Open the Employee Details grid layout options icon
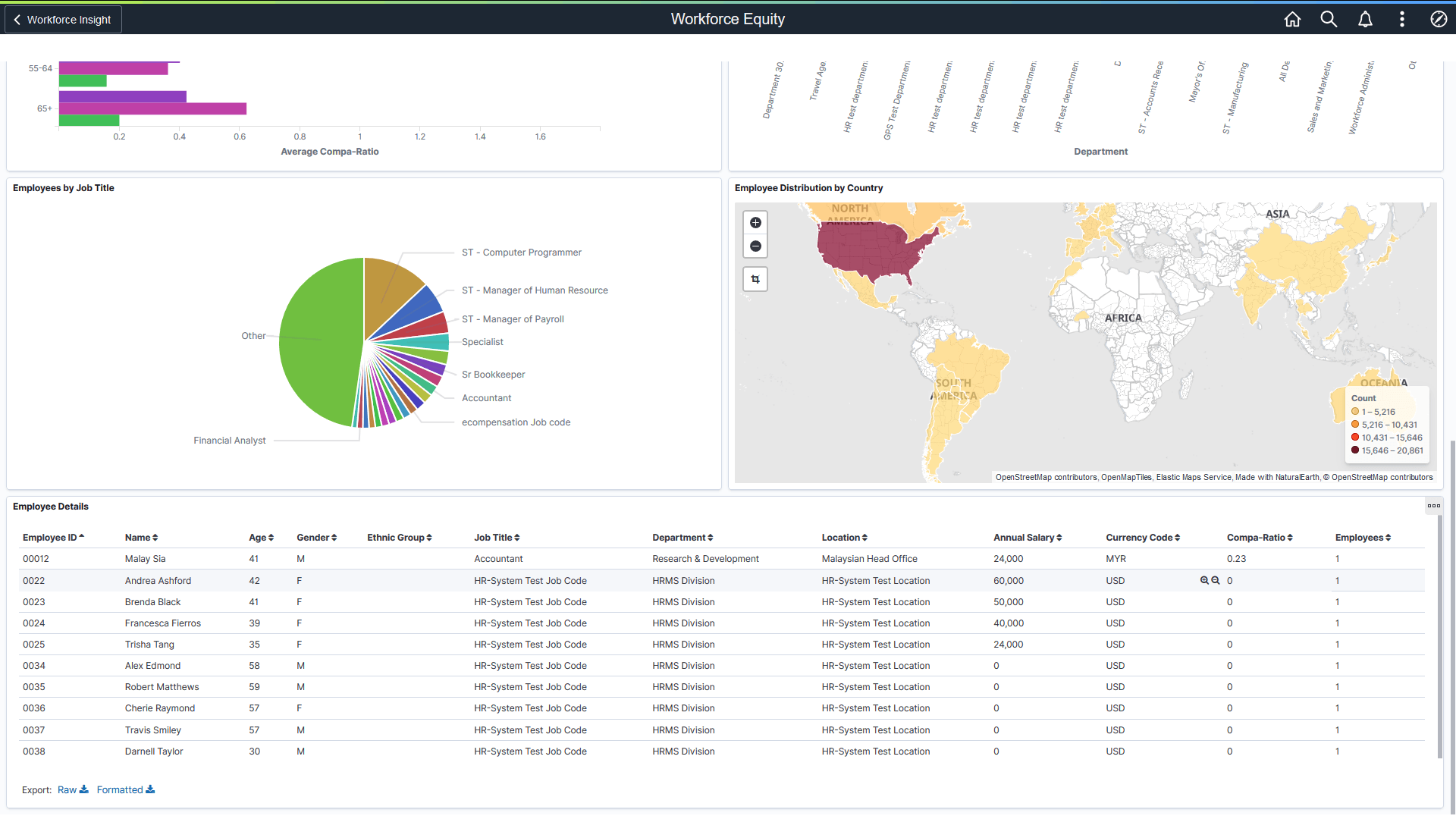Screen dimensions: 1456x819 [x=1434, y=506]
